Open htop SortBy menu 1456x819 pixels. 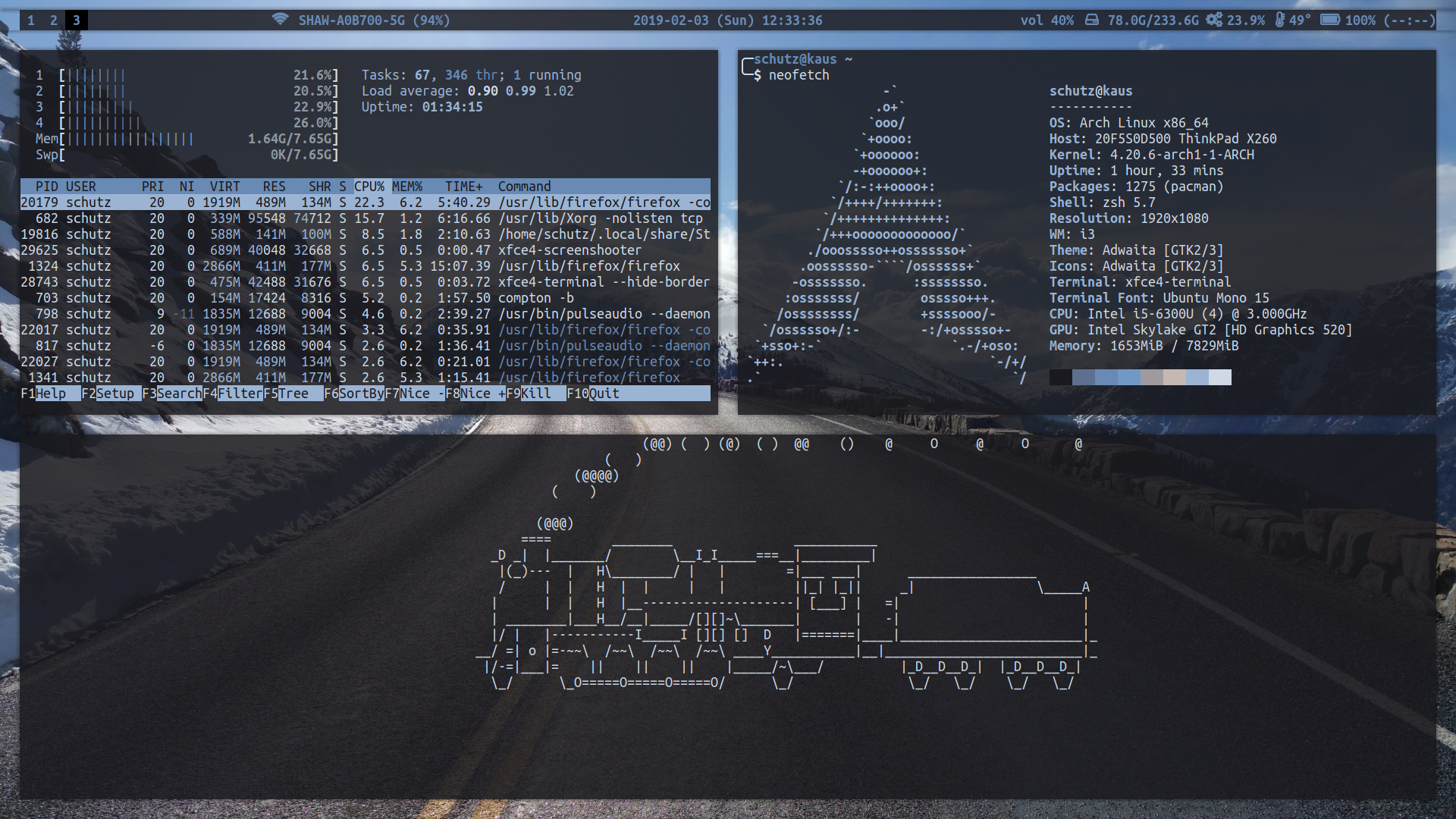click(x=354, y=394)
